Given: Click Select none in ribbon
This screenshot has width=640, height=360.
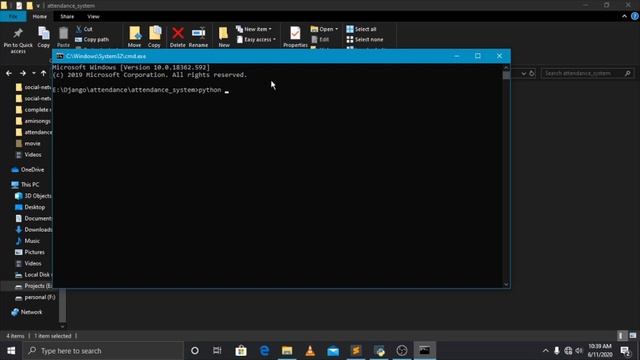Looking at the screenshot, I should coord(364,40).
